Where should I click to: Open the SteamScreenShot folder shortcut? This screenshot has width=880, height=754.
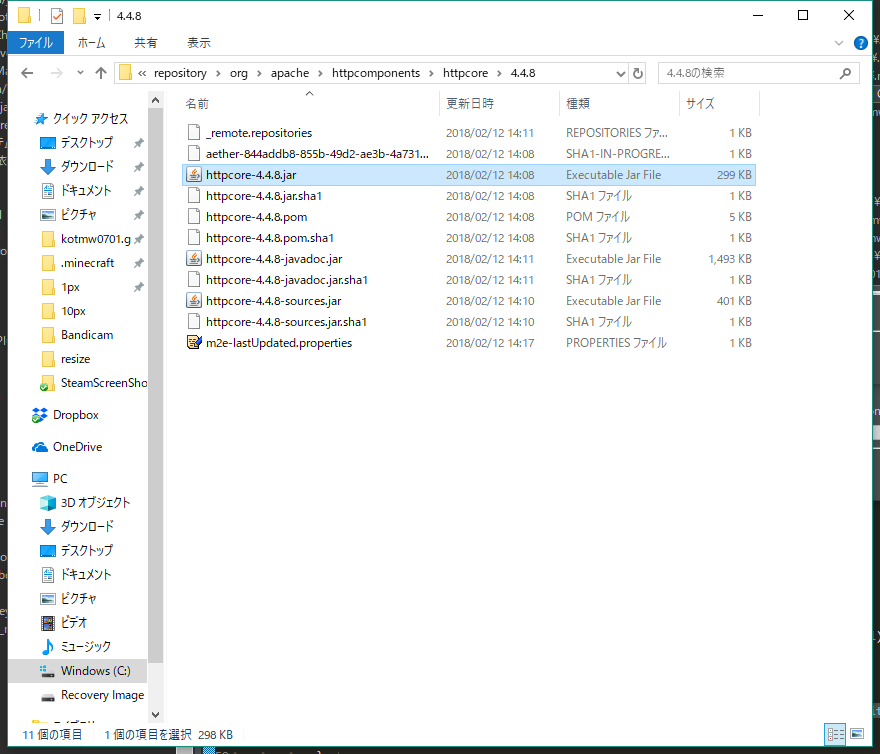[103, 383]
